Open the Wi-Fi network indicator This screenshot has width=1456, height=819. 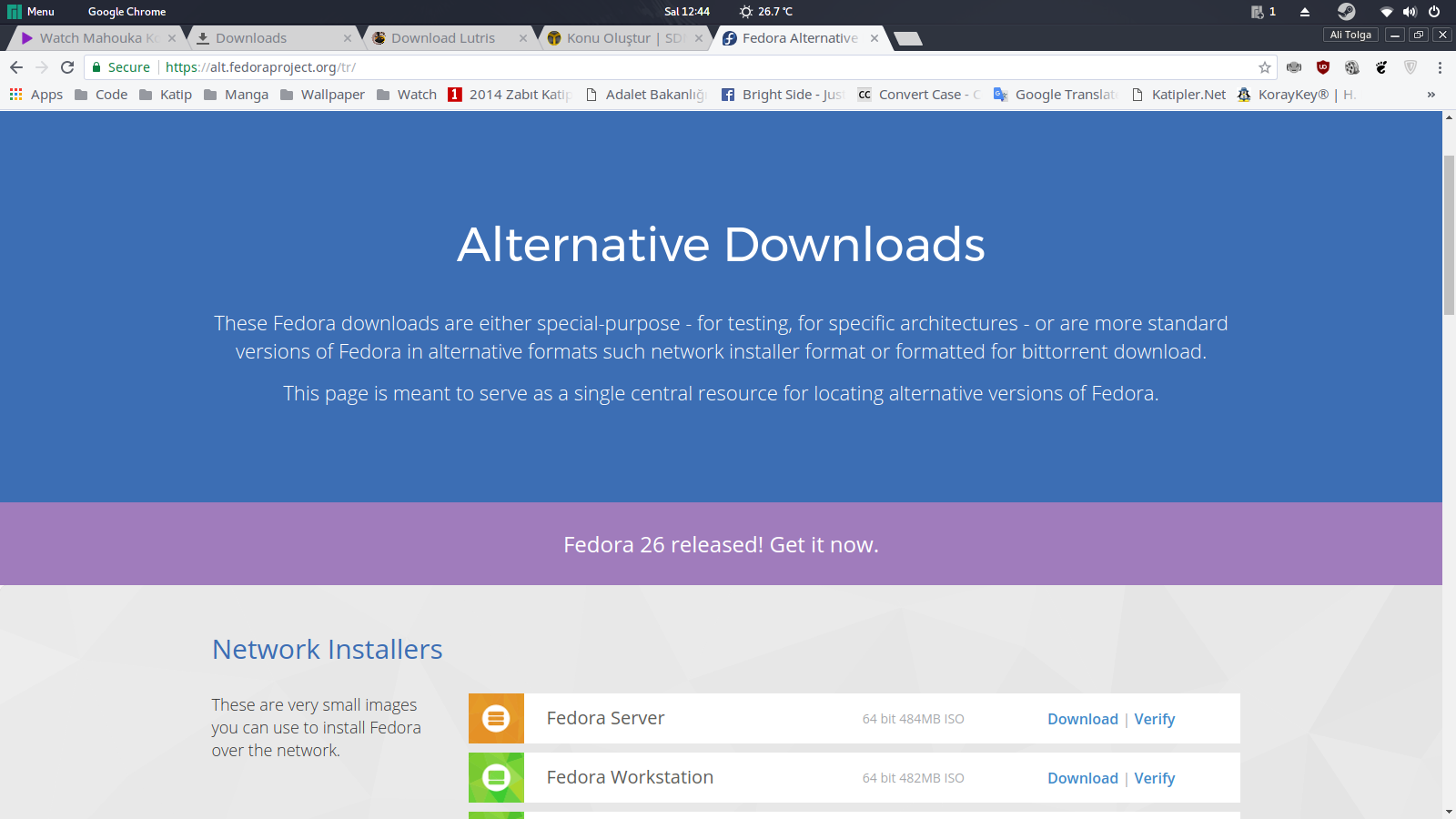click(1387, 12)
